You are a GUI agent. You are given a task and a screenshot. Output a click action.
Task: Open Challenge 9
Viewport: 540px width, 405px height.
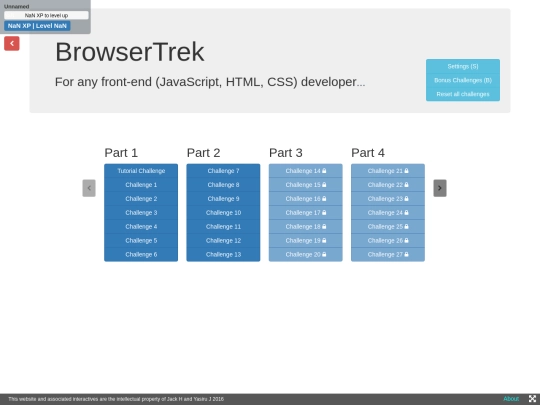click(223, 199)
